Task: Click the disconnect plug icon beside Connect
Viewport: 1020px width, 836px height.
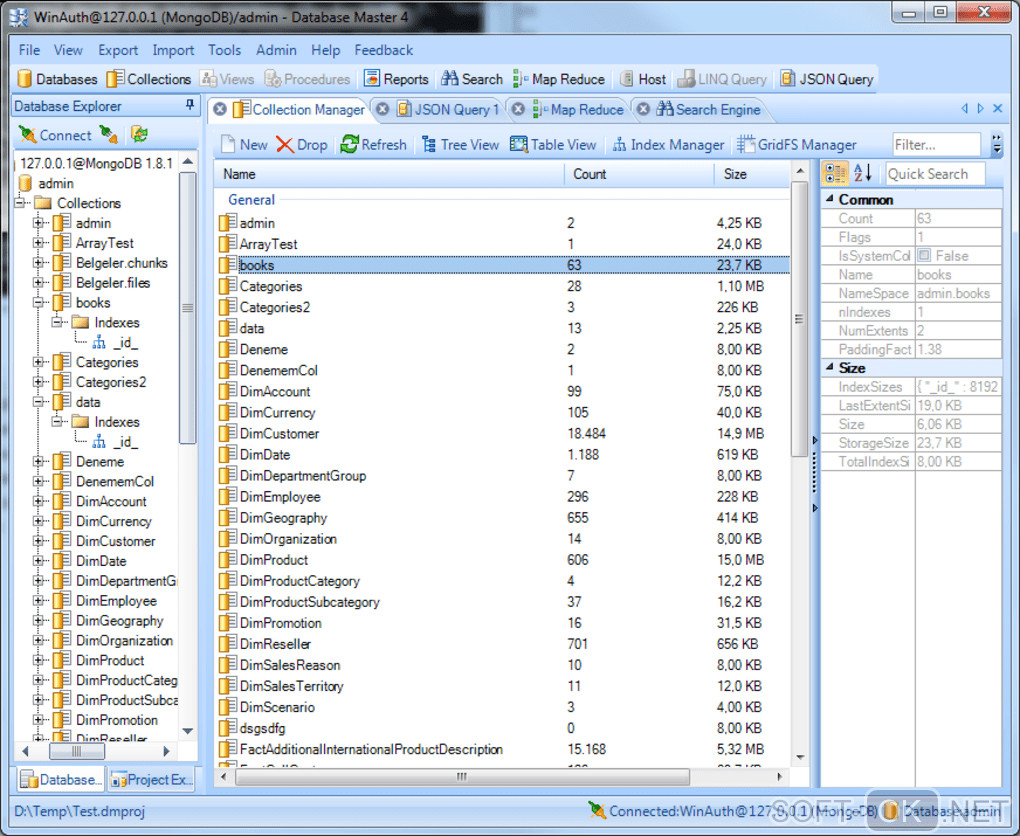Action: click(109, 135)
